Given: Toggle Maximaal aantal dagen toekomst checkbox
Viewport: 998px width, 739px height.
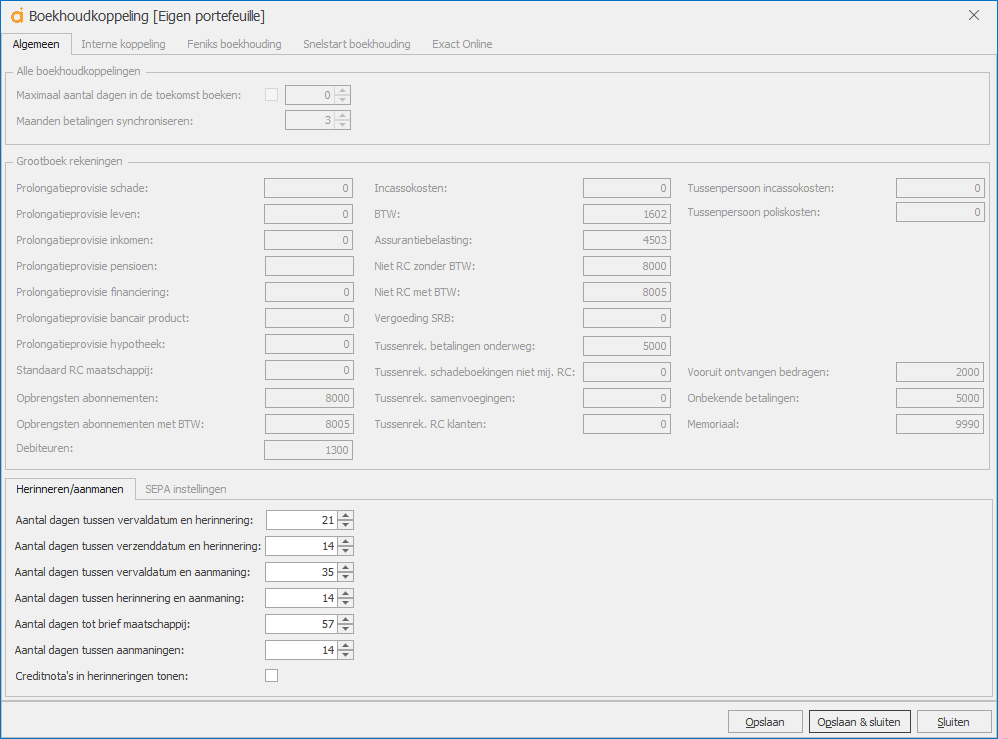Looking at the screenshot, I should pos(272,95).
